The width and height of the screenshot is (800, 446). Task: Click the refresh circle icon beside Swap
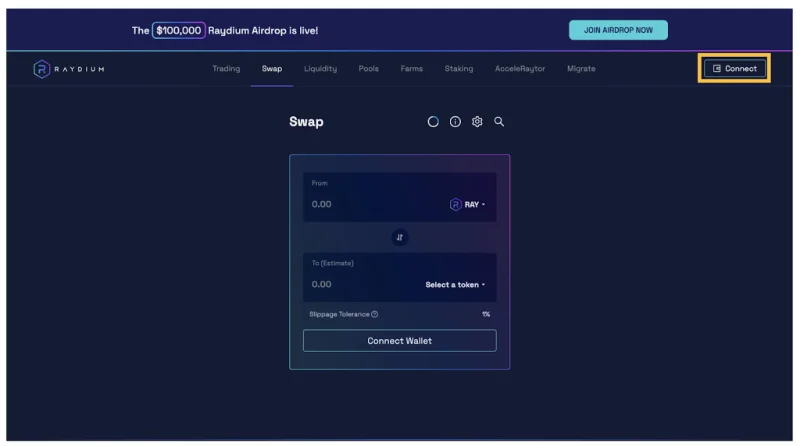[433, 121]
